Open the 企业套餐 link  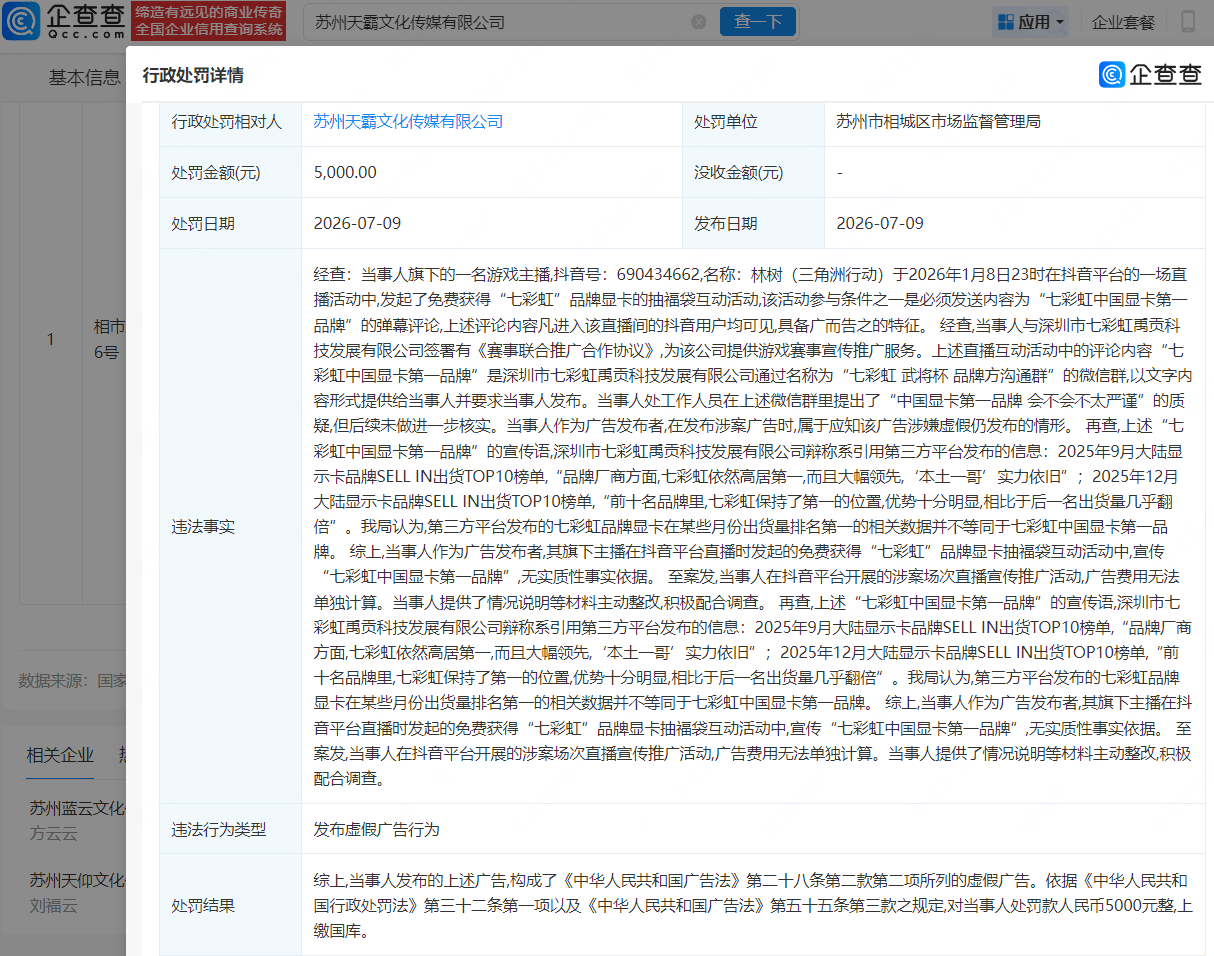tap(1123, 22)
